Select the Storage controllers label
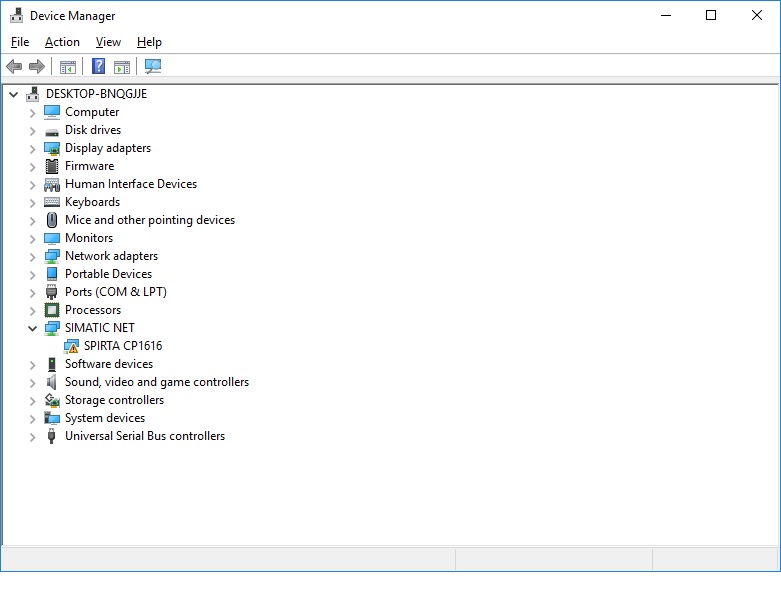781x614 pixels. [115, 399]
